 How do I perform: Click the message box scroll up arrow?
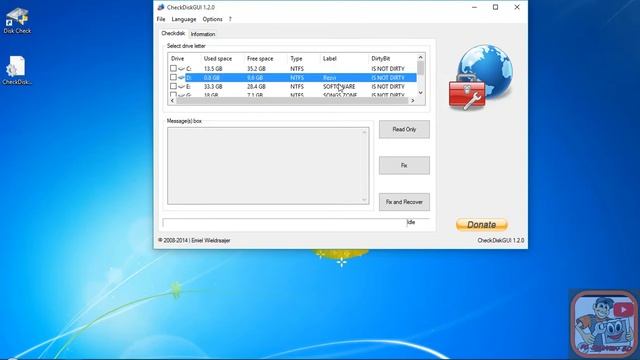tap(364, 132)
